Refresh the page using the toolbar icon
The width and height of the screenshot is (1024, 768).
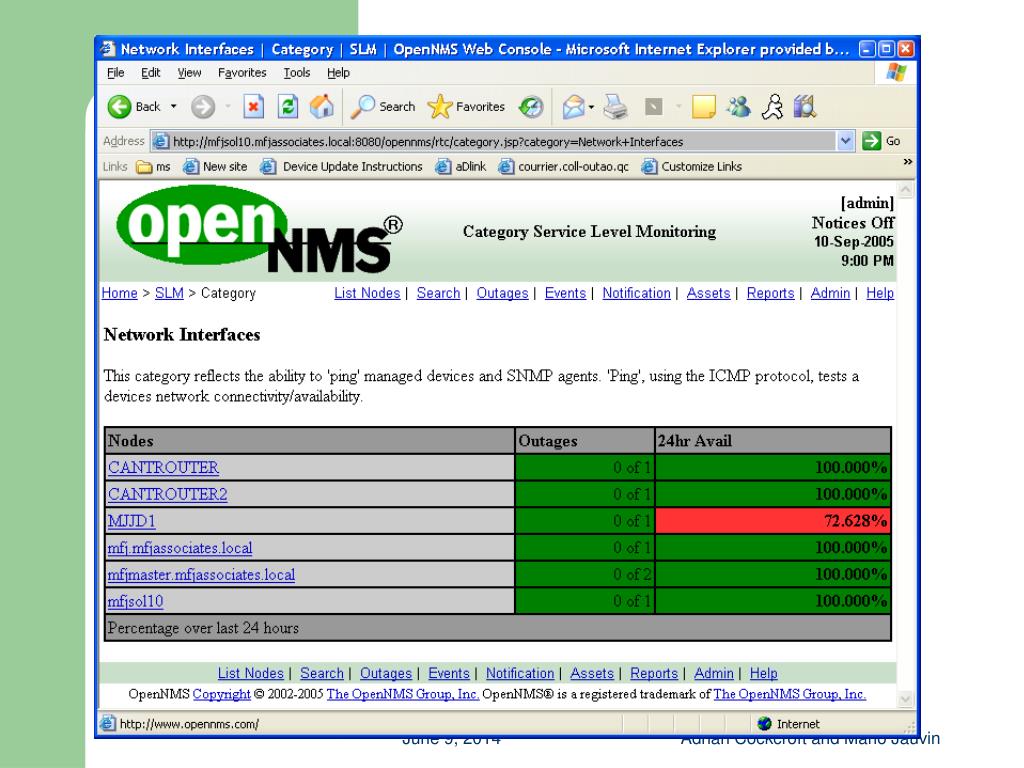(287, 106)
